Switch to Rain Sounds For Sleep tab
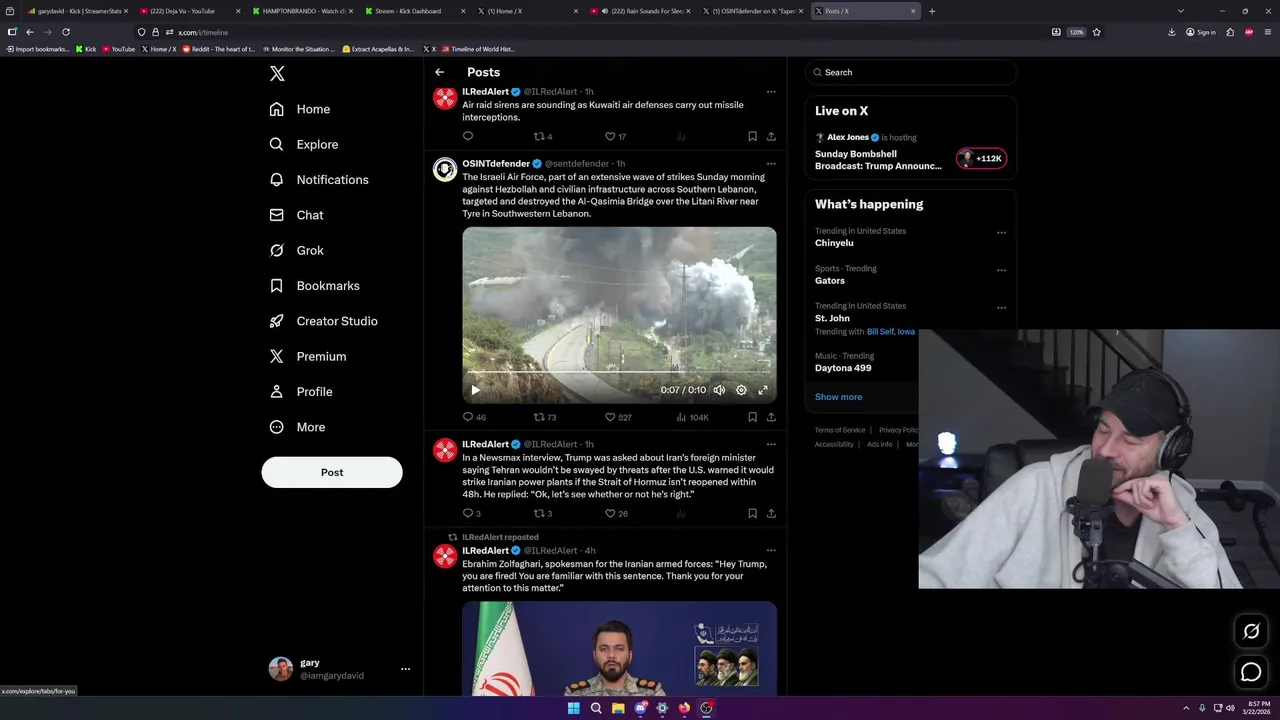Image resolution: width=1280 pixels, height=720 pixels. point(638,11)
